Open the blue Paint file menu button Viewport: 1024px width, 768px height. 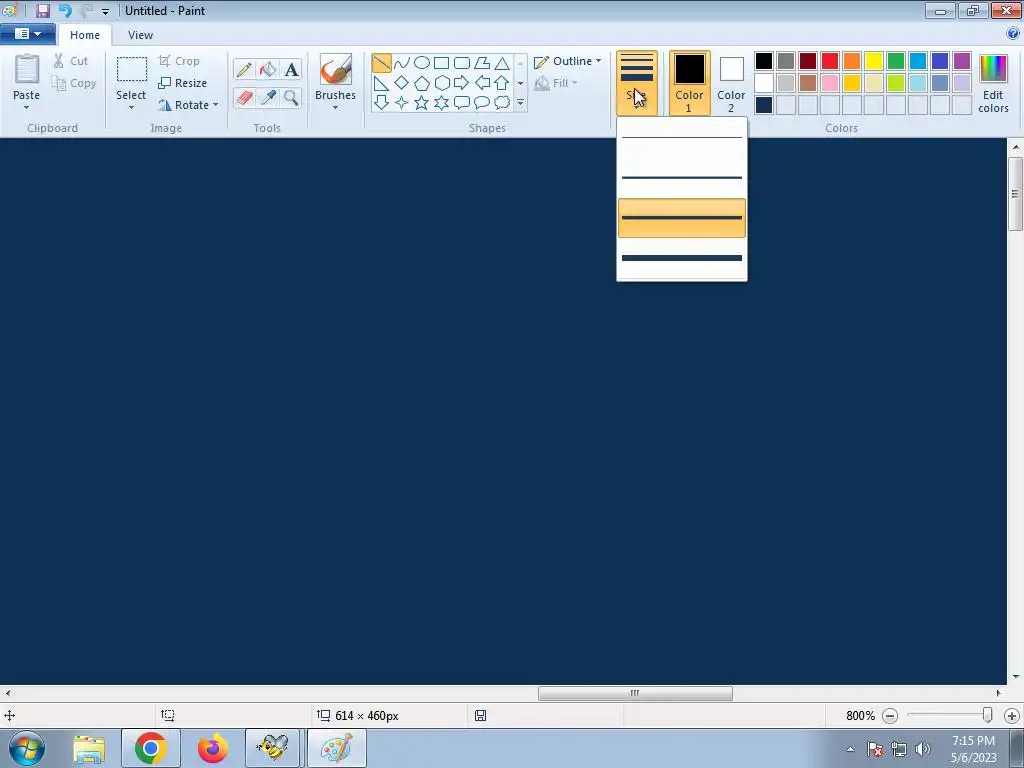coord(27,34)
